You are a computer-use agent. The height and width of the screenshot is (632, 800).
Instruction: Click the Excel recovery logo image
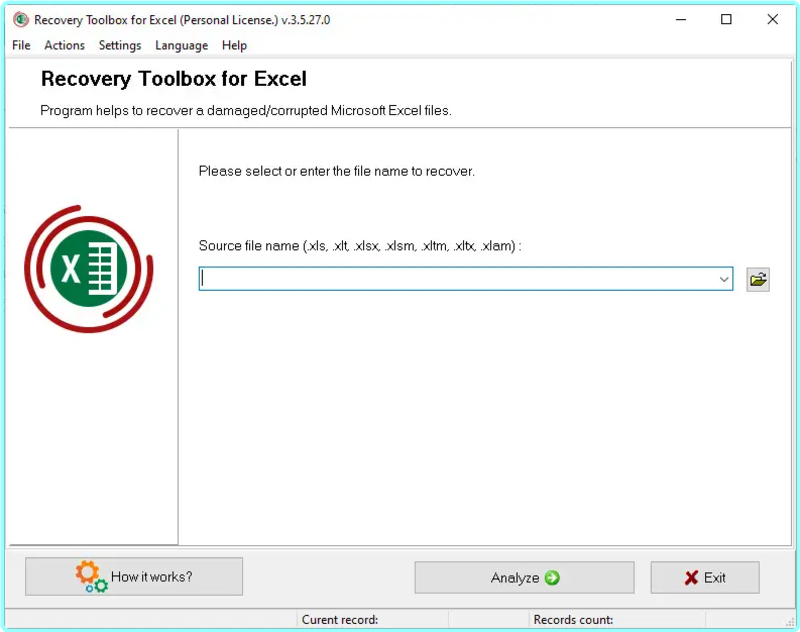pyautogui.click(x=89, y=268)
